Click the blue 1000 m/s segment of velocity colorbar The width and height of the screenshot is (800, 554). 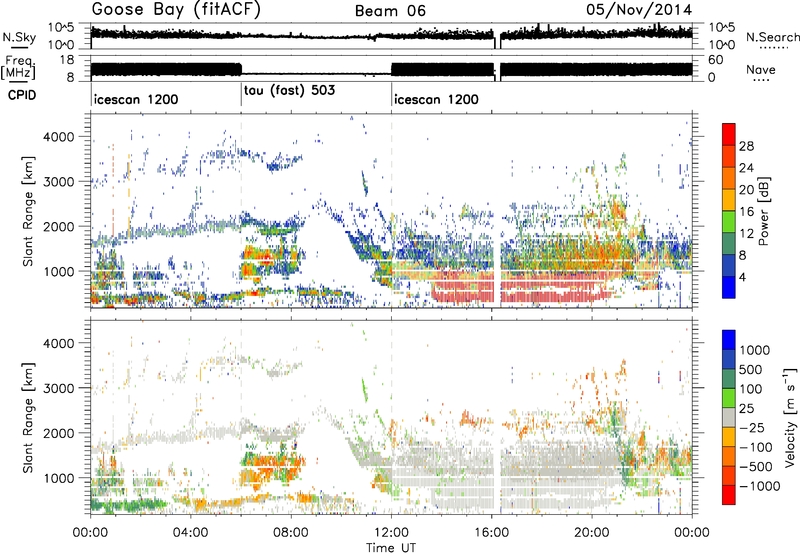729,340
